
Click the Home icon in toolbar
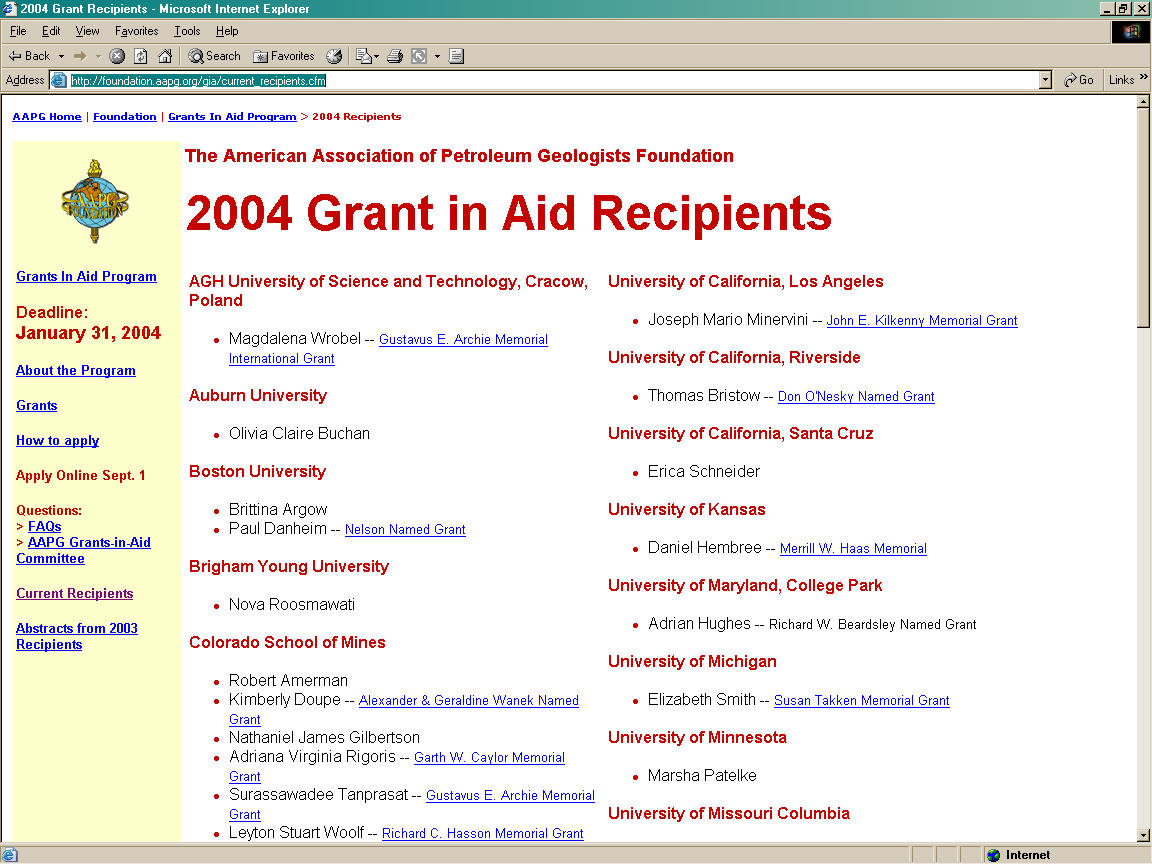click(x=165, y=56)
